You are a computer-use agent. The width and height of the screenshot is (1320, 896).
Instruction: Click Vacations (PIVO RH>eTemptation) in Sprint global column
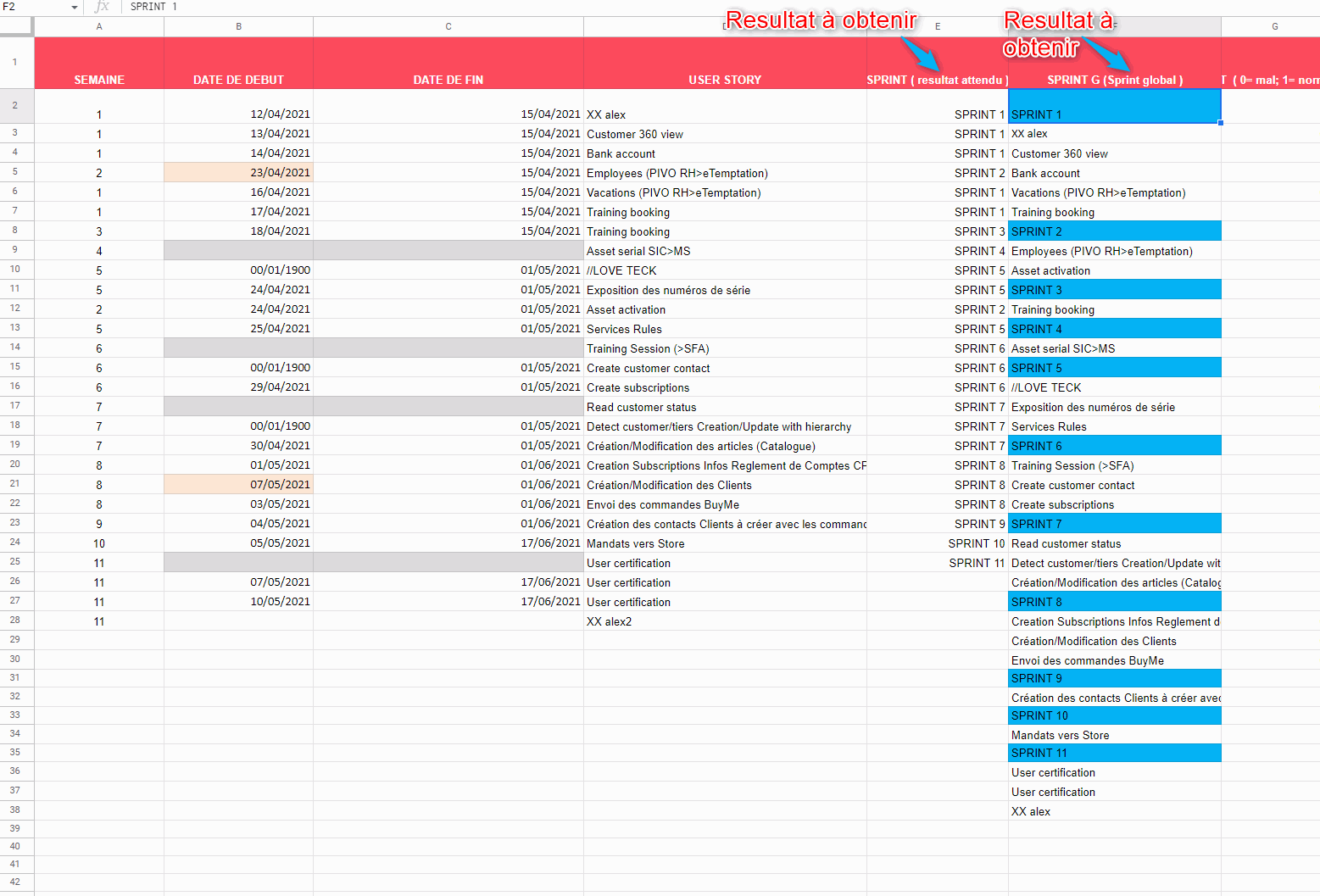1115,192
